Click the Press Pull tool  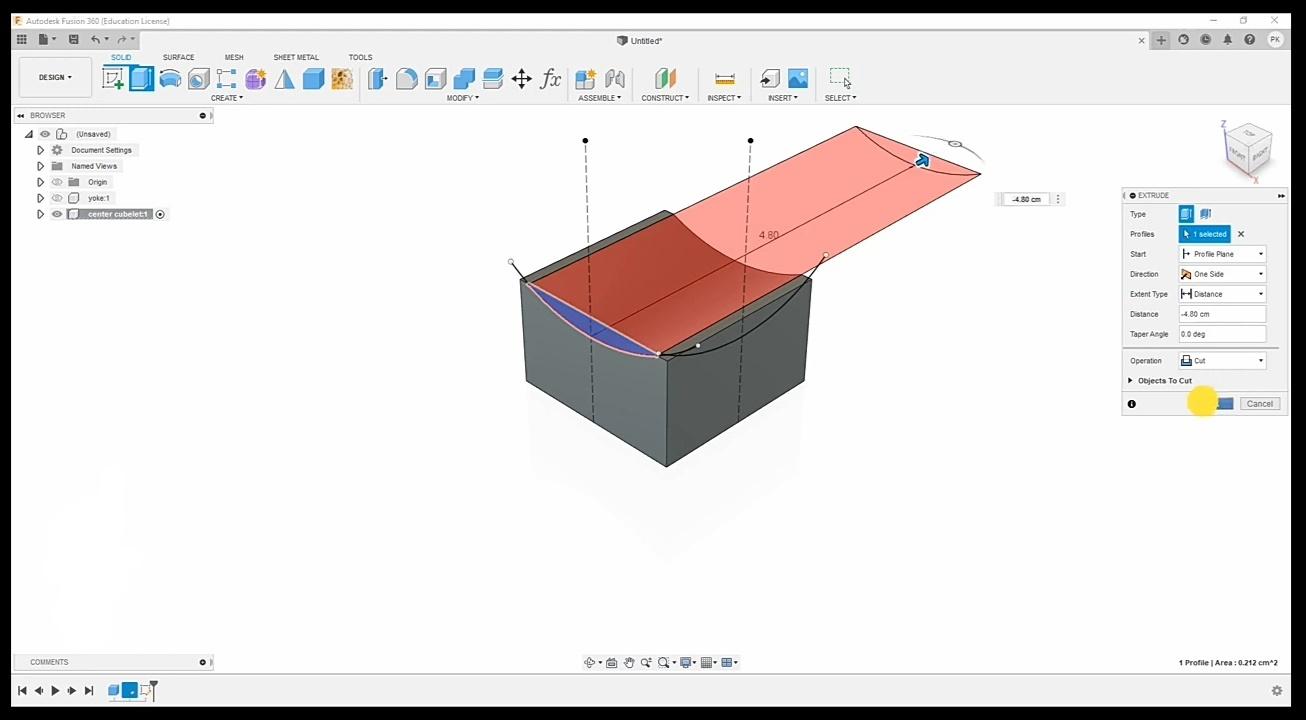click(377, 79)
